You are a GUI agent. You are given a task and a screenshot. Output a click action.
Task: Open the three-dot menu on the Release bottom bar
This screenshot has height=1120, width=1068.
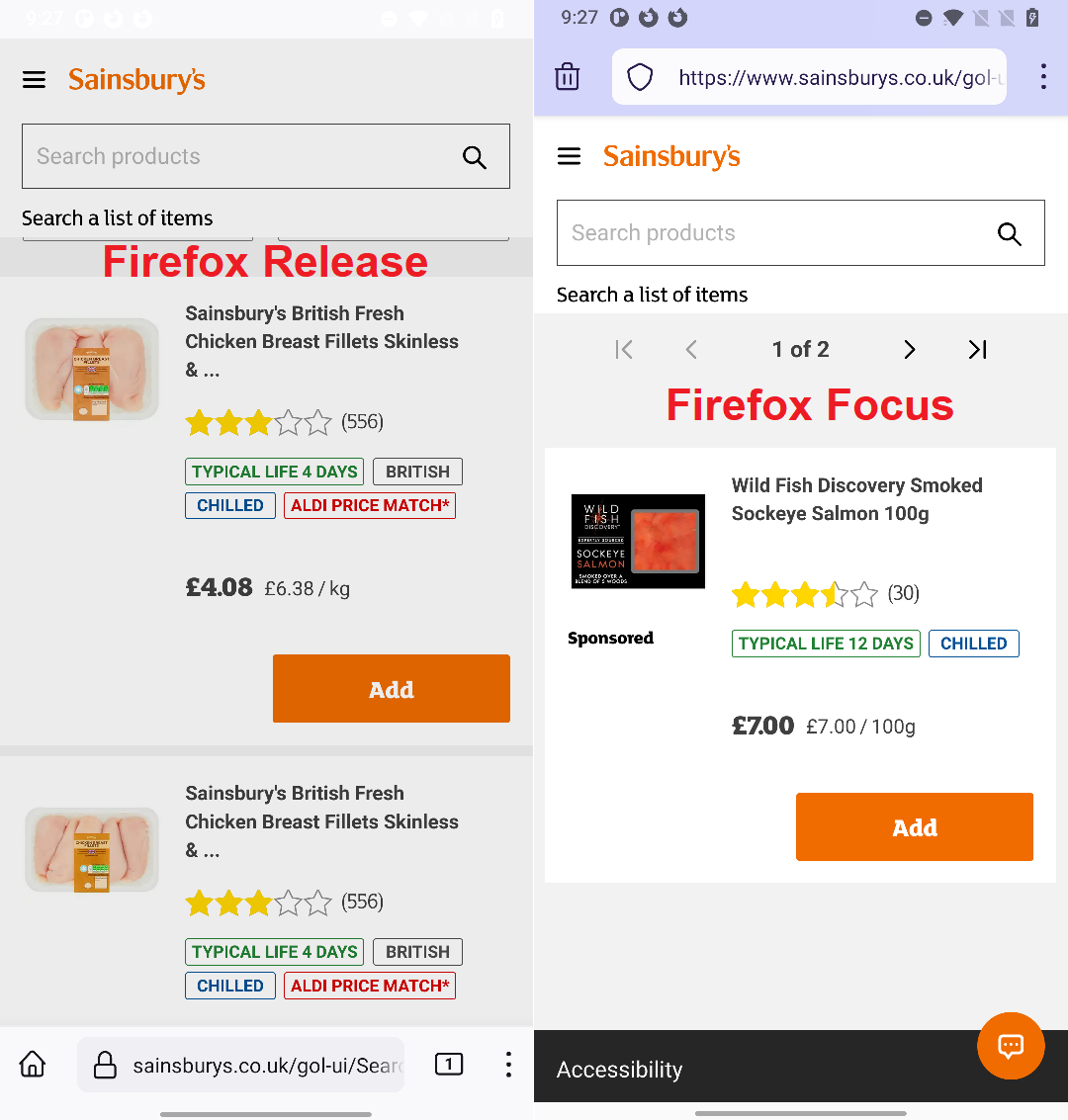(507, 1065)
